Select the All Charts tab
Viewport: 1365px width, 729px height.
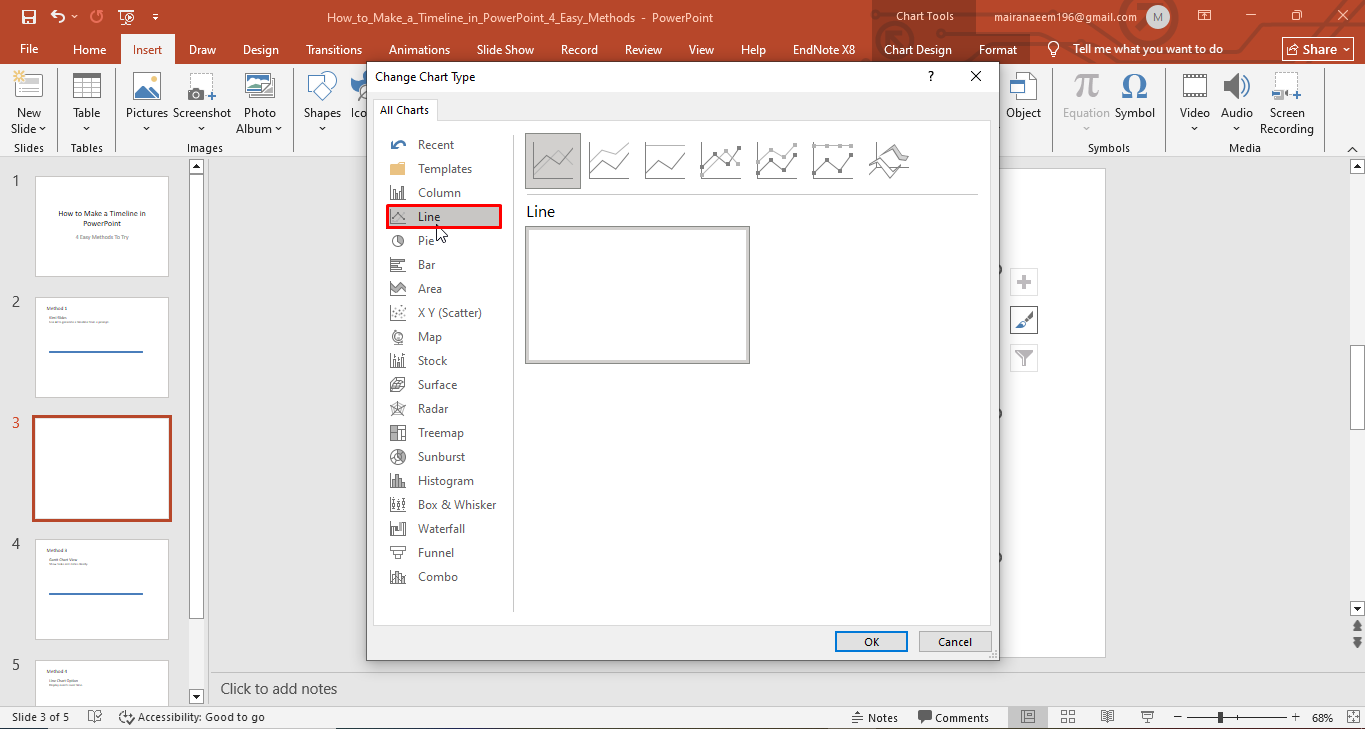tap(405, 110)
